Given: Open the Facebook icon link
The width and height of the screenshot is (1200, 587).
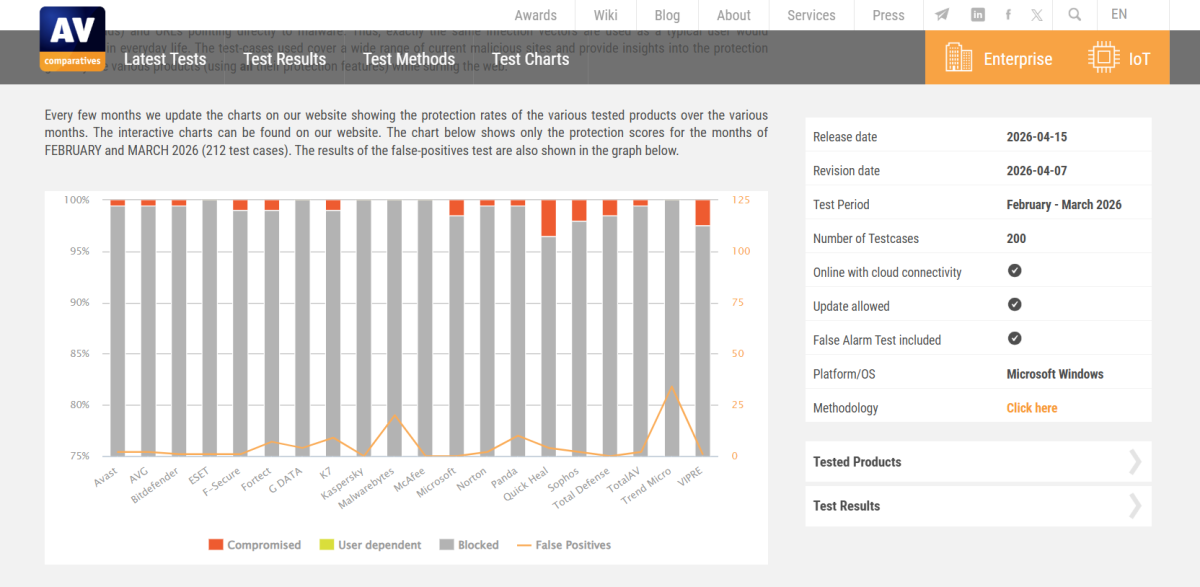Looking at the screenshot, I should [1007, 15].
